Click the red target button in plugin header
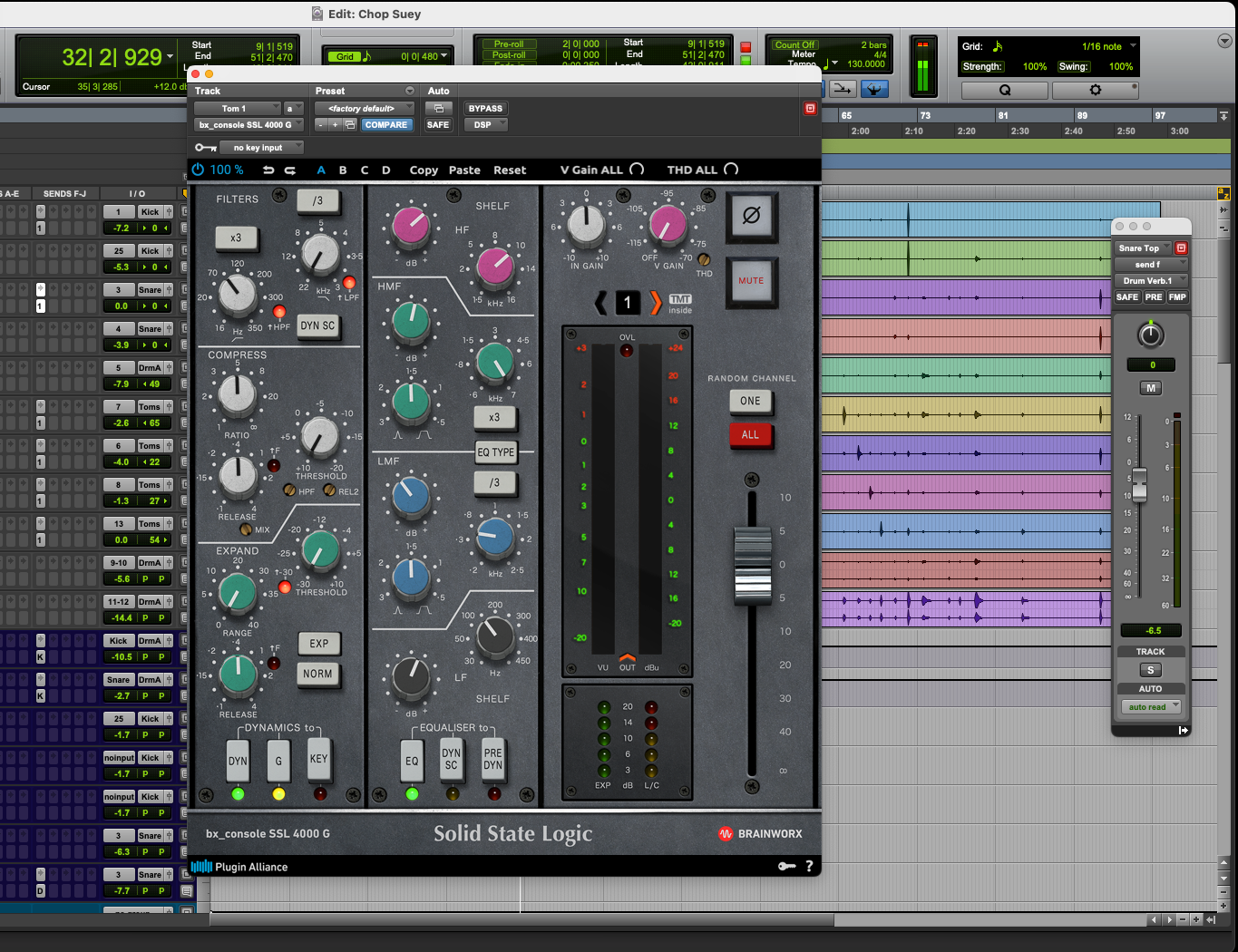 (810, 108)
